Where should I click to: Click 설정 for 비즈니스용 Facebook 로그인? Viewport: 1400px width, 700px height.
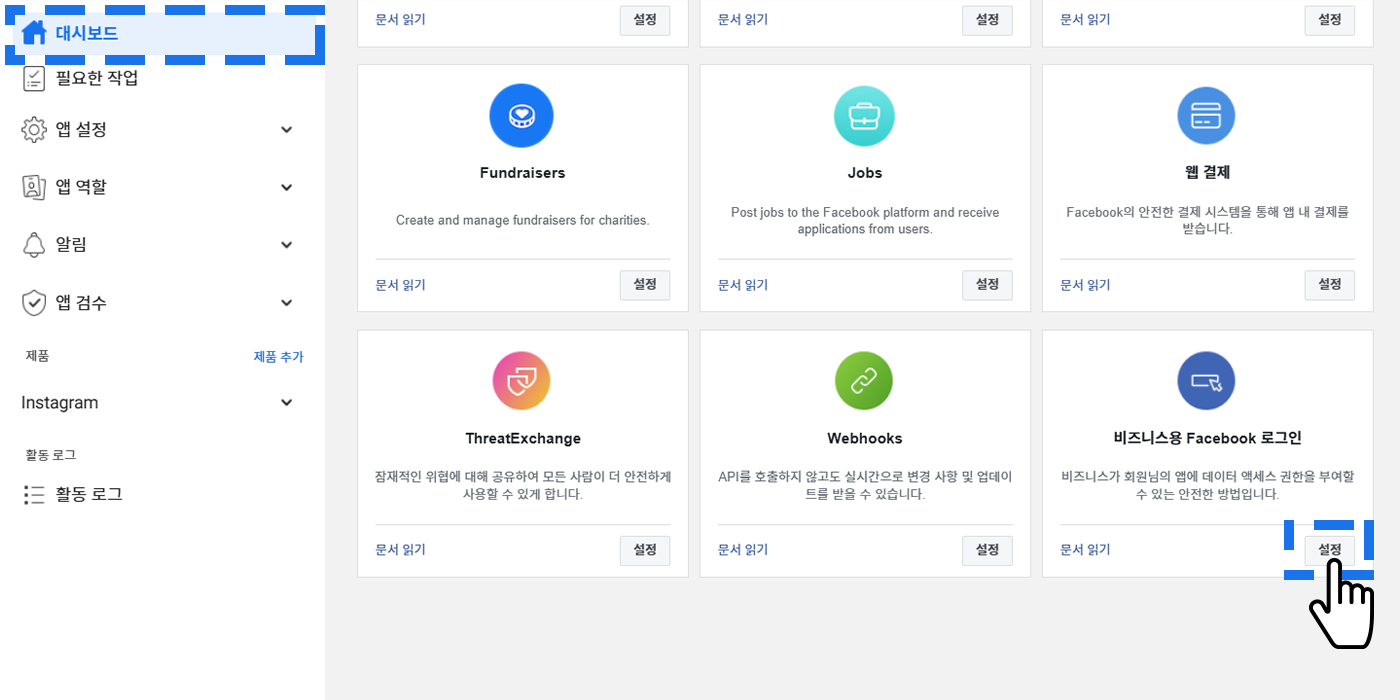(1329, 550)
